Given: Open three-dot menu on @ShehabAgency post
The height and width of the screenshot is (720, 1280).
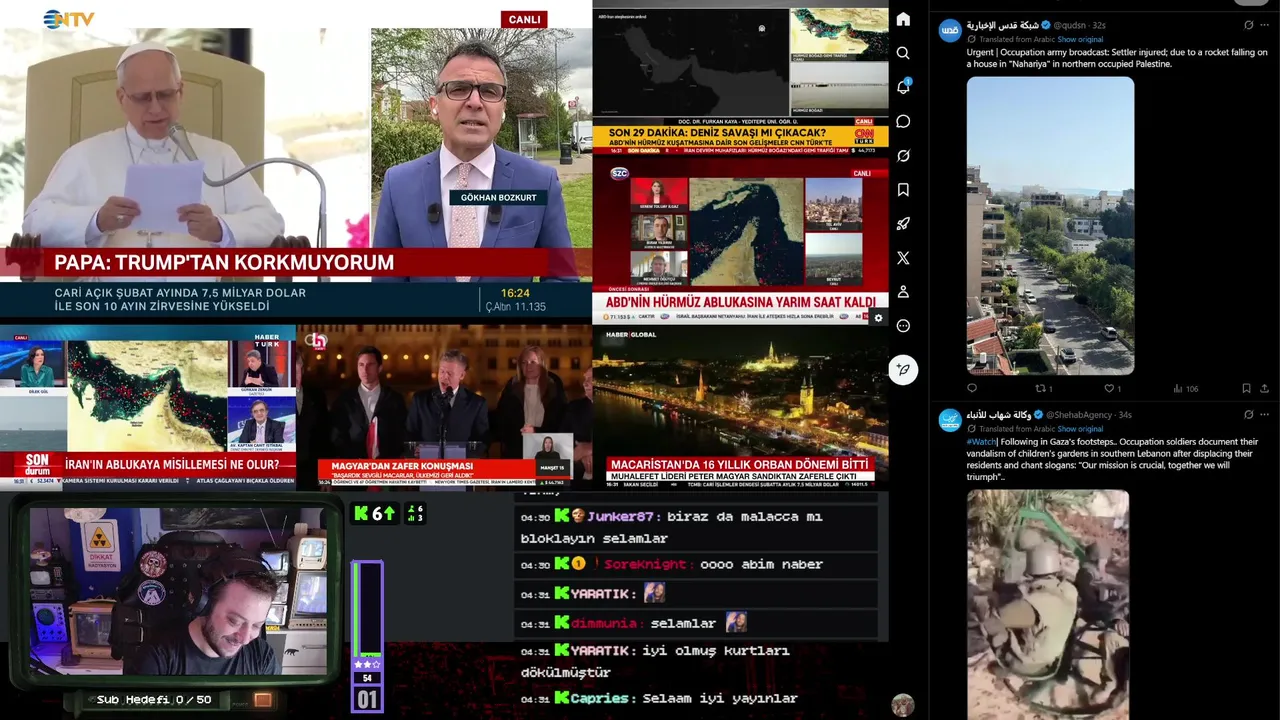Looking at the screenshot, I should (x=1264, y=414).
